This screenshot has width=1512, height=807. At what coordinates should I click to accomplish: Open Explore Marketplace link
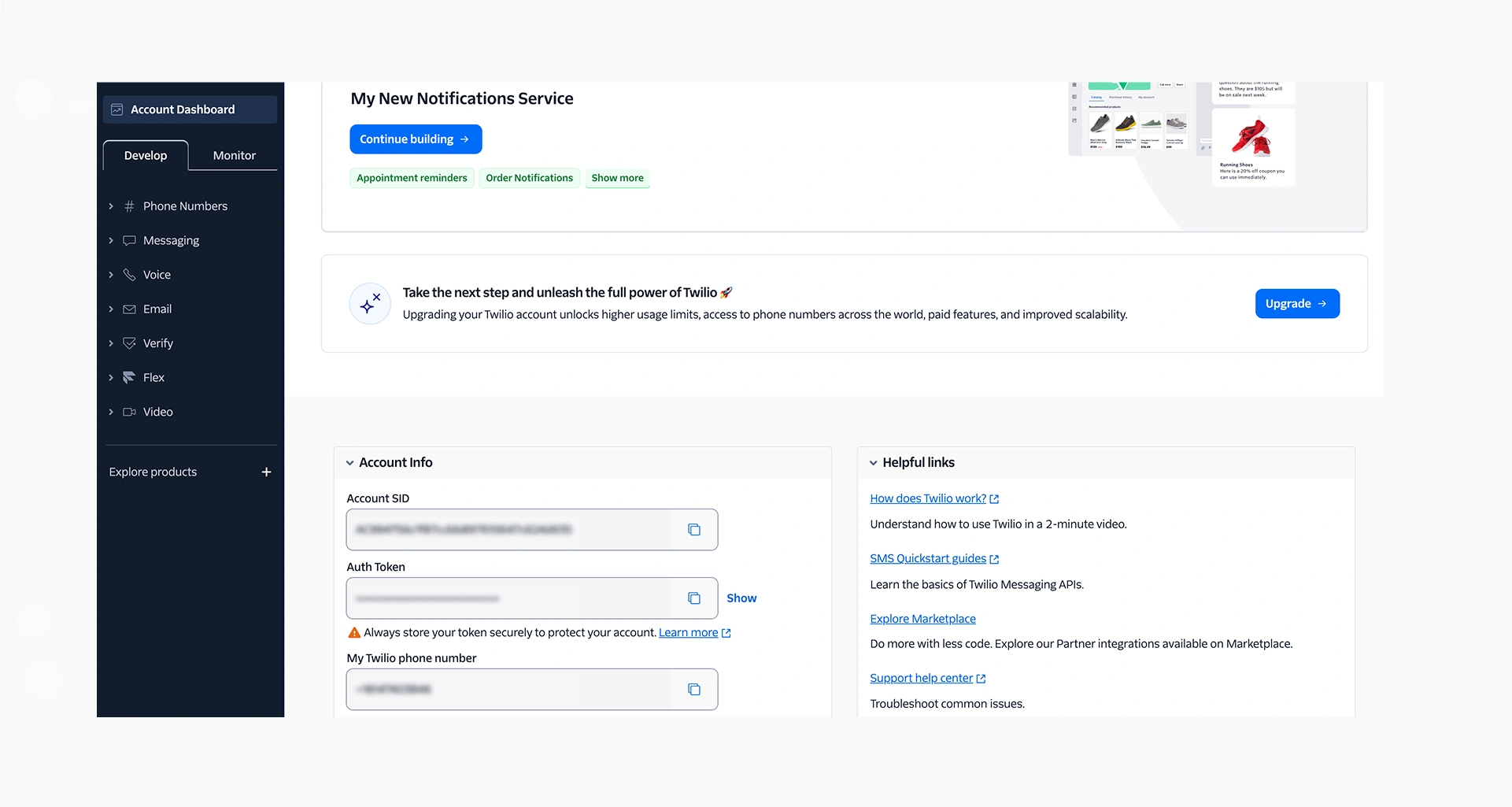click(922, 619)
